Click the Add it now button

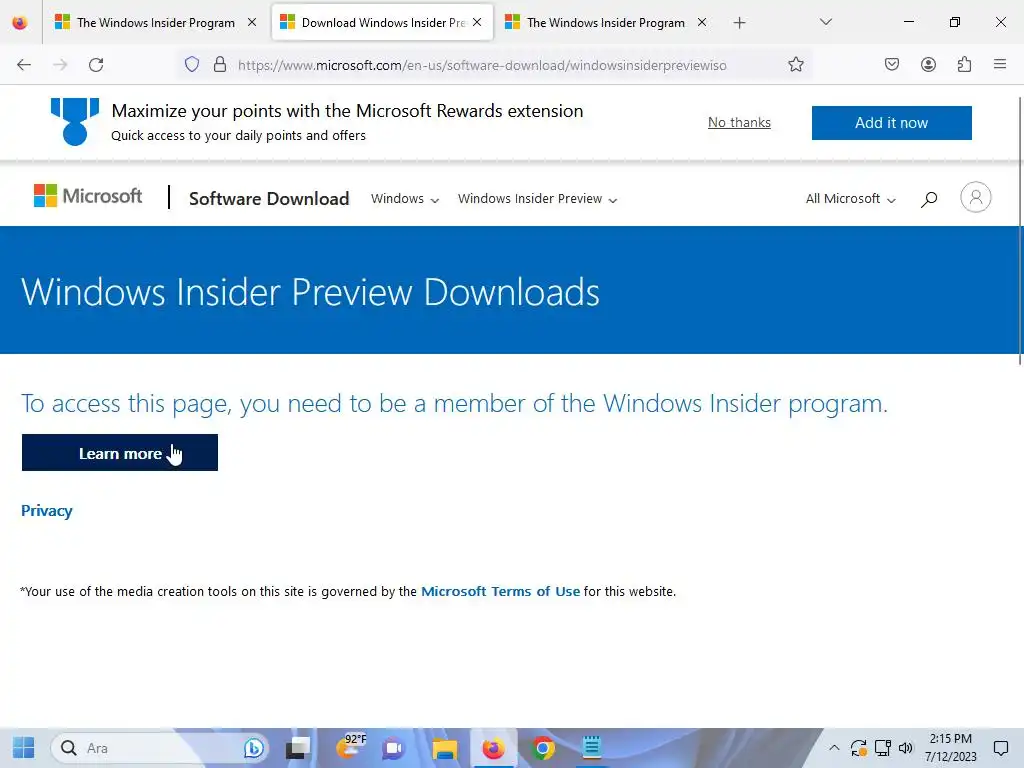coord(891,123)
